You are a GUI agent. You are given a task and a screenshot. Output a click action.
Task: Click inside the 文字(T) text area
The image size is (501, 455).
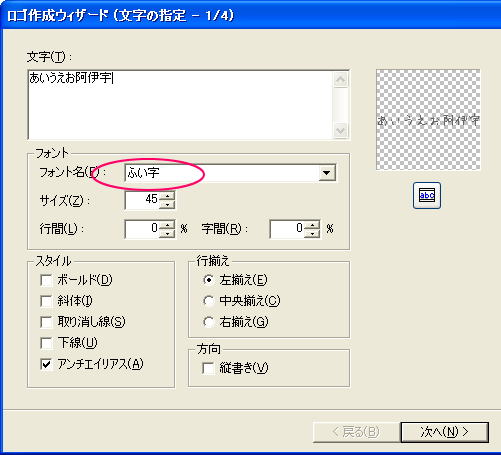tap(181, 105)
